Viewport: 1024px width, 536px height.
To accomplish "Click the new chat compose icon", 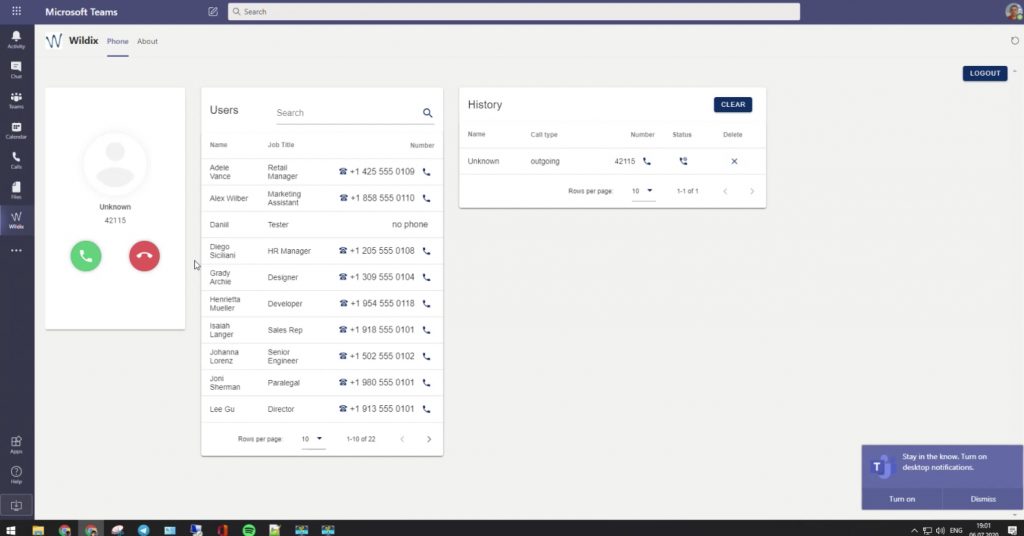I will (x=213, y=12).
